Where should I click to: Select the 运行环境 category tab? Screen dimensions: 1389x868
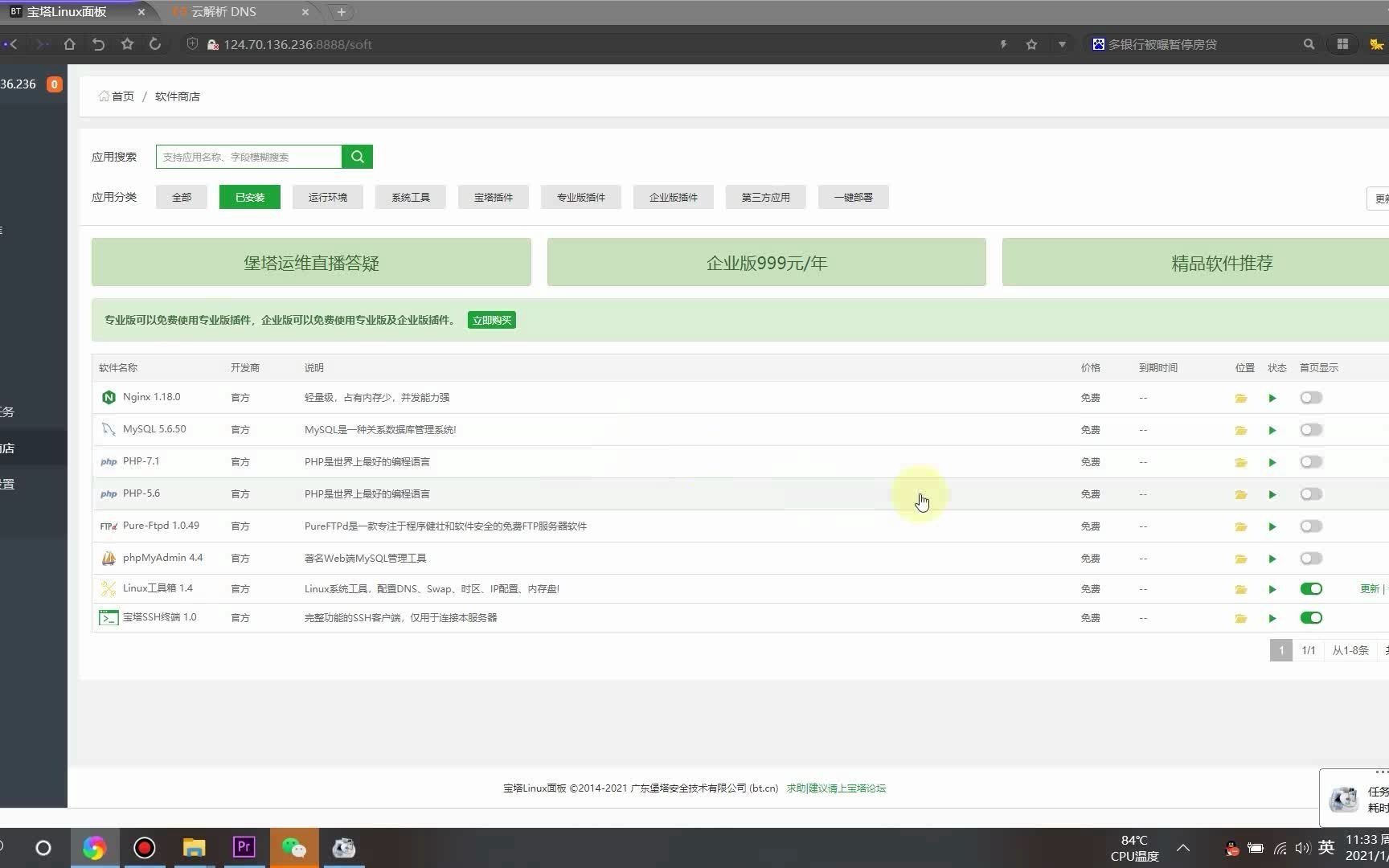click(x=328, y=197)
